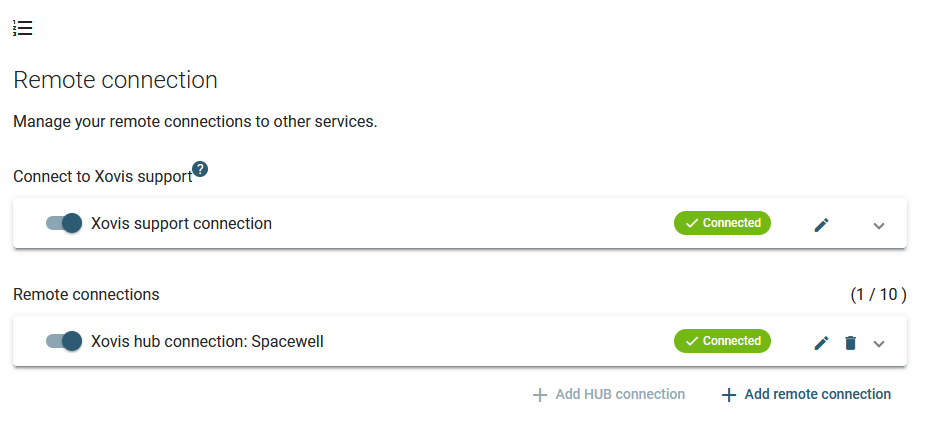Toggle off the Xovis support connection switch
This screenshot has height=421, width=928.
(x=64, y=223)
